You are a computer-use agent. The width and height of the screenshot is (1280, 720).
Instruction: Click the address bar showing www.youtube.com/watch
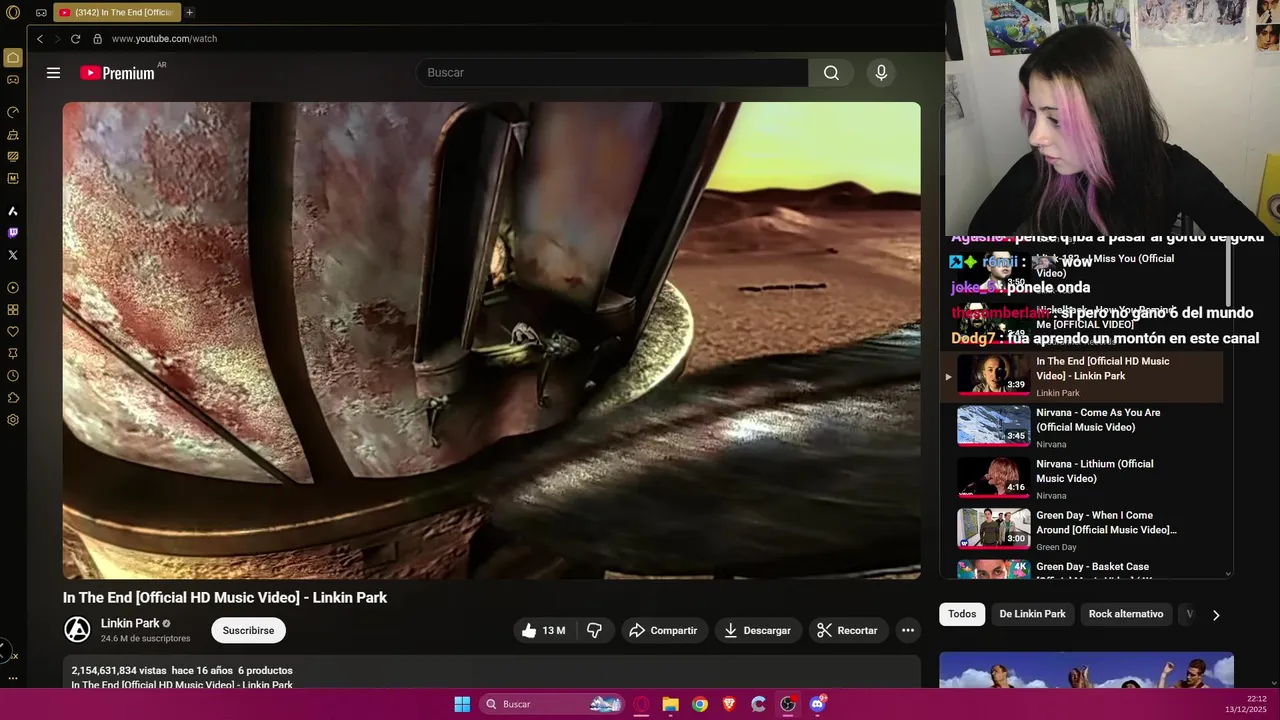[x=164, y=39]
